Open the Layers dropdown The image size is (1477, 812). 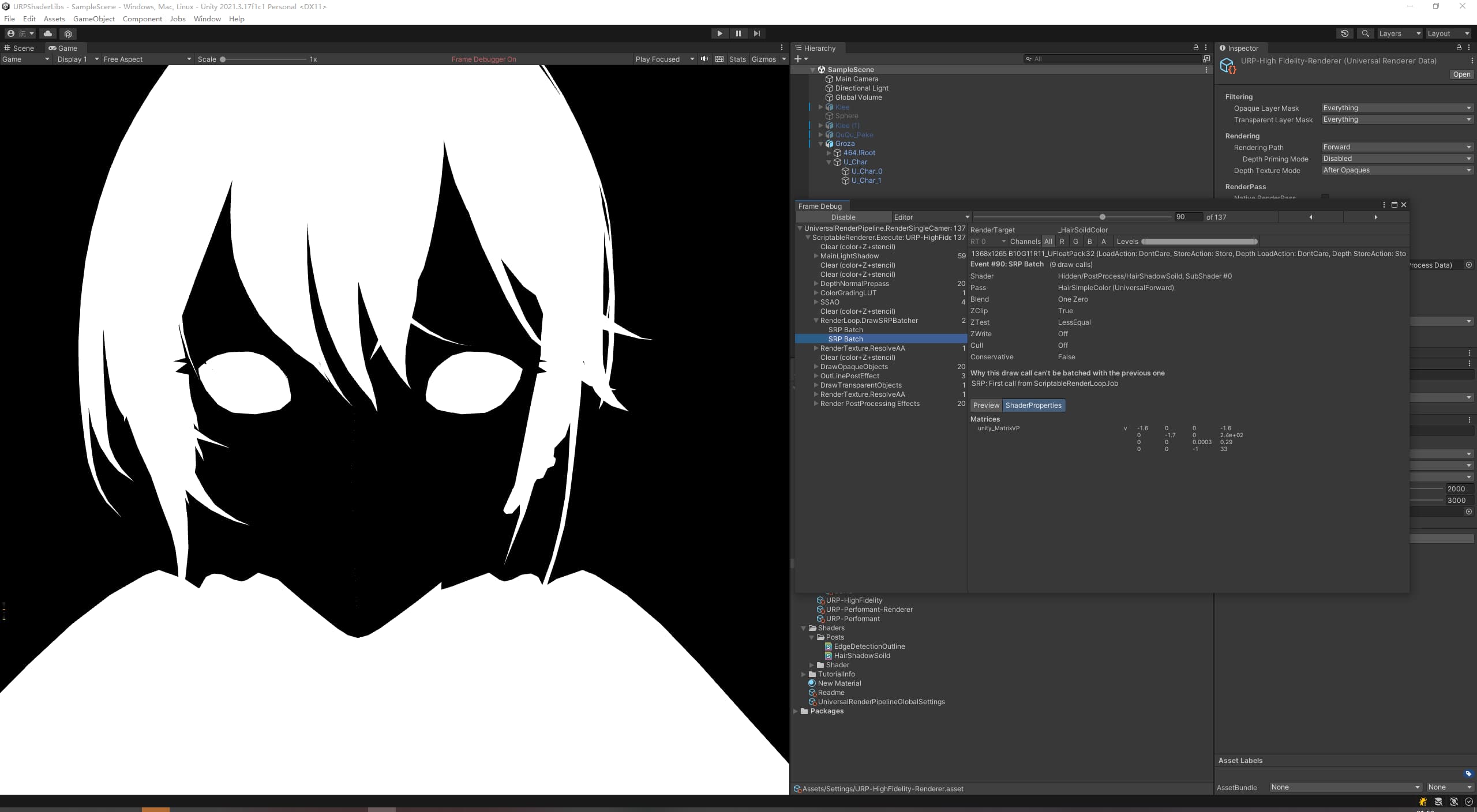pyautogui.click(x=1399, y=33)
